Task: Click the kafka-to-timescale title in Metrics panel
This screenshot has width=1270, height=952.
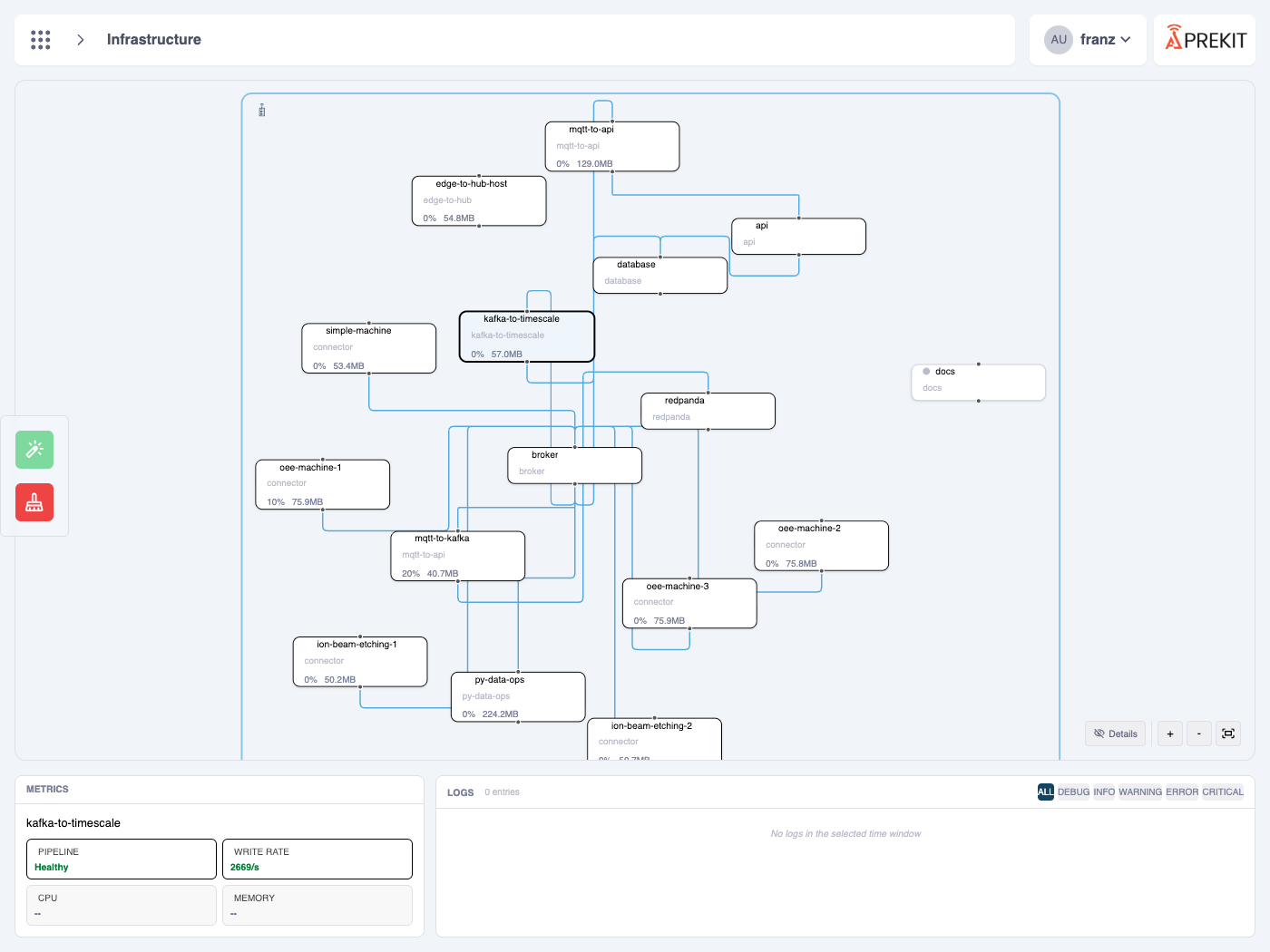Action: coord(73,823)
